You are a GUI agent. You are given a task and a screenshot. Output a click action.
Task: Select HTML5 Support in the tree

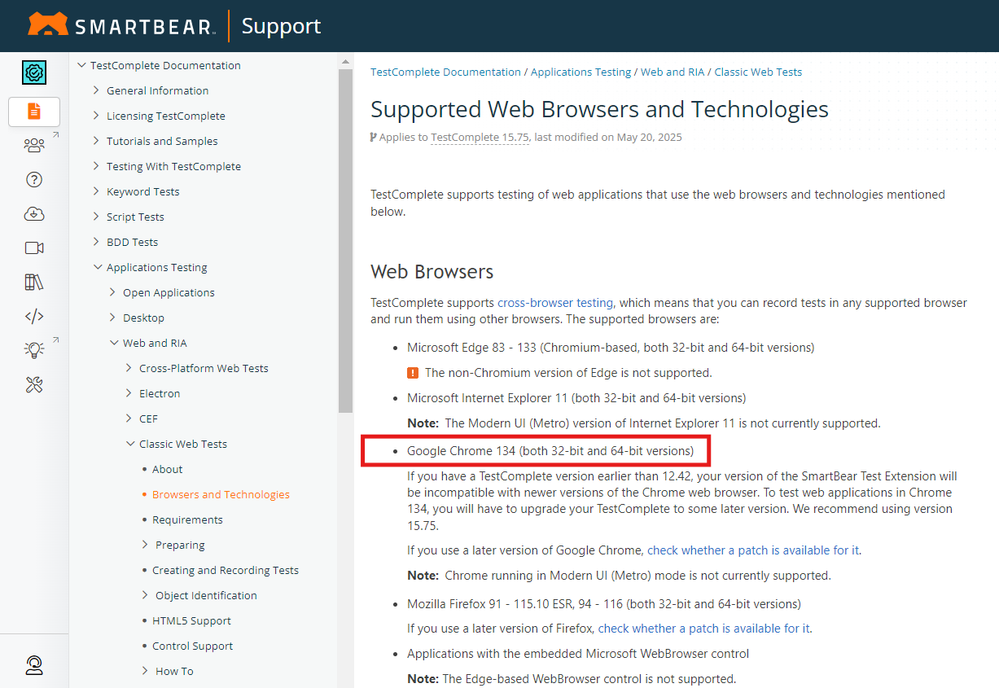point(192,621)
